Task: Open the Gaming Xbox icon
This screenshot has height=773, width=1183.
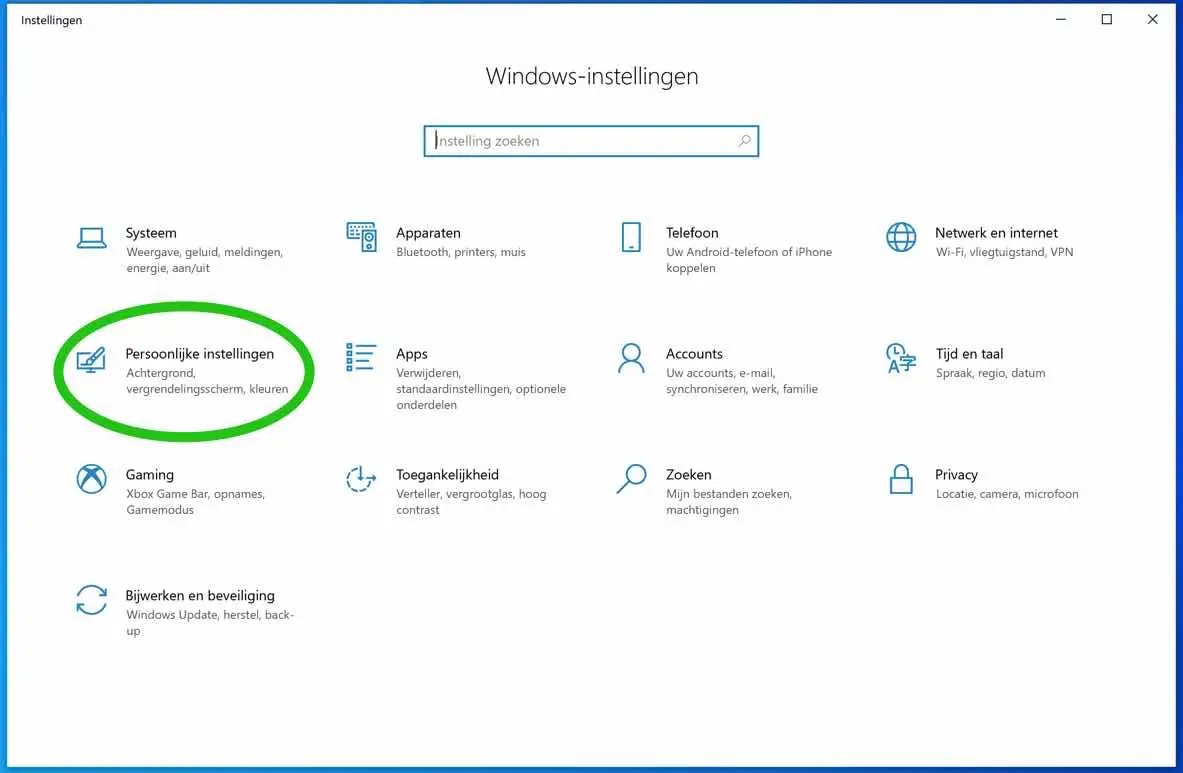Action: 91,479
